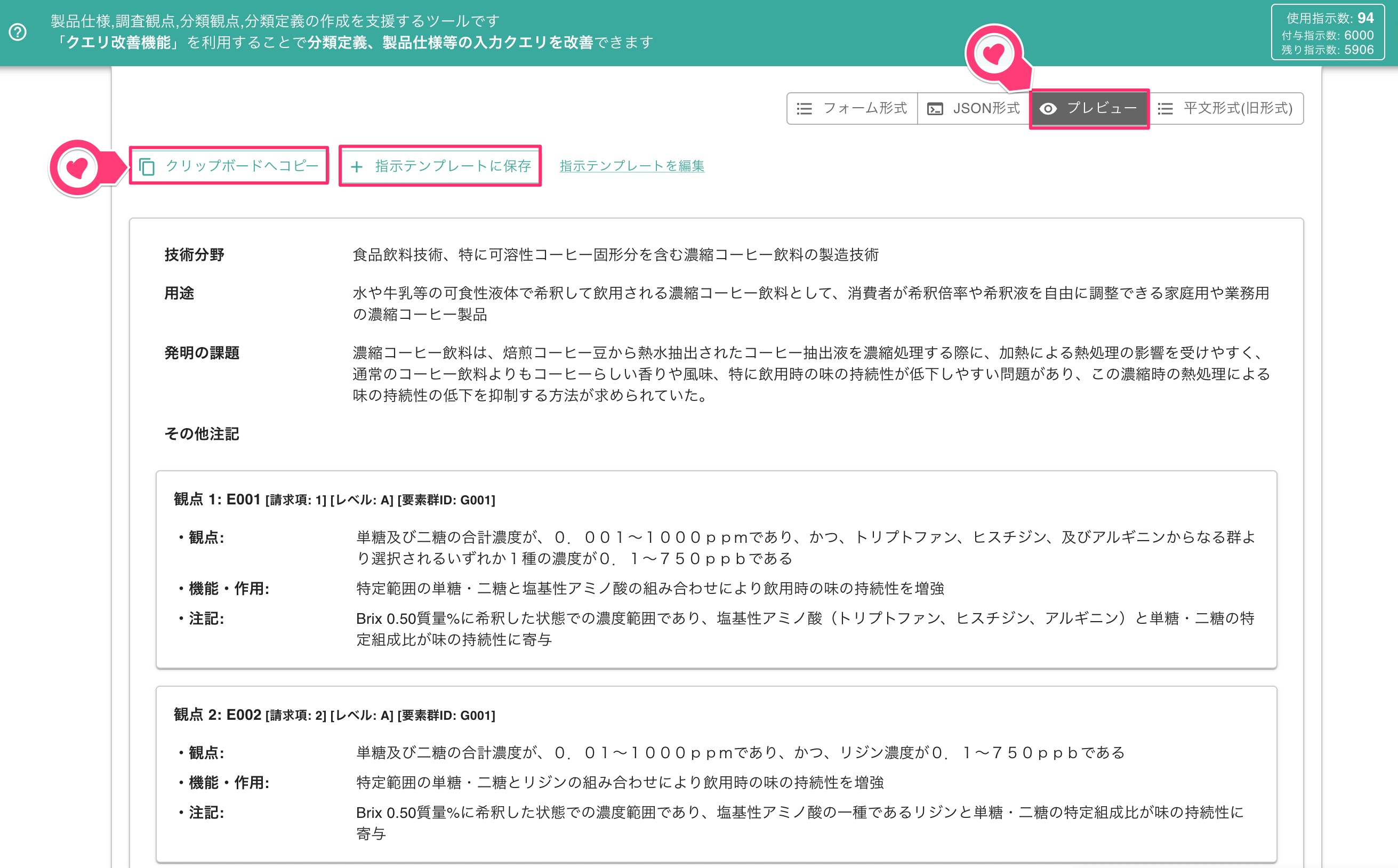Screen dimensions: 1398x868
Task: Click E002 機能・作用 text about リジンの組み合わせ
Action: point(620,782)
